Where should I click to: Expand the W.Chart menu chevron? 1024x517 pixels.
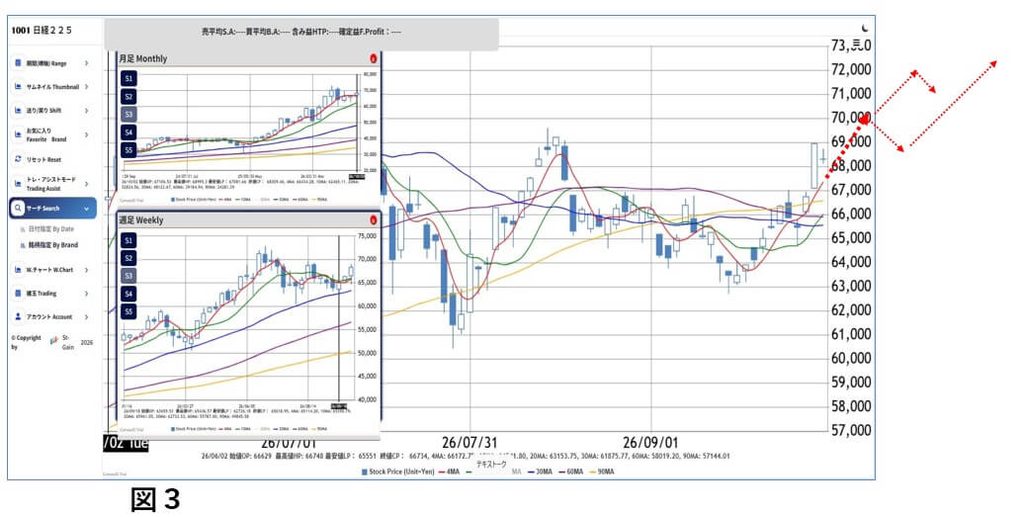click(x=86, y=270)
